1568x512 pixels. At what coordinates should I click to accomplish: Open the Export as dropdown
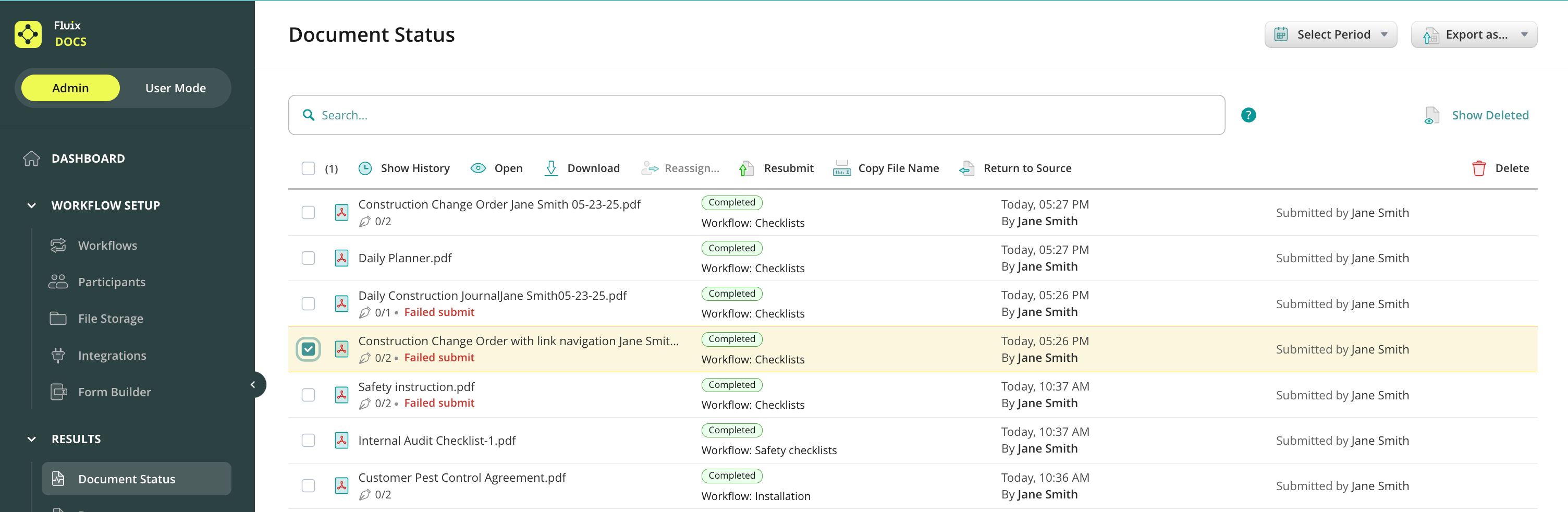1474,35
